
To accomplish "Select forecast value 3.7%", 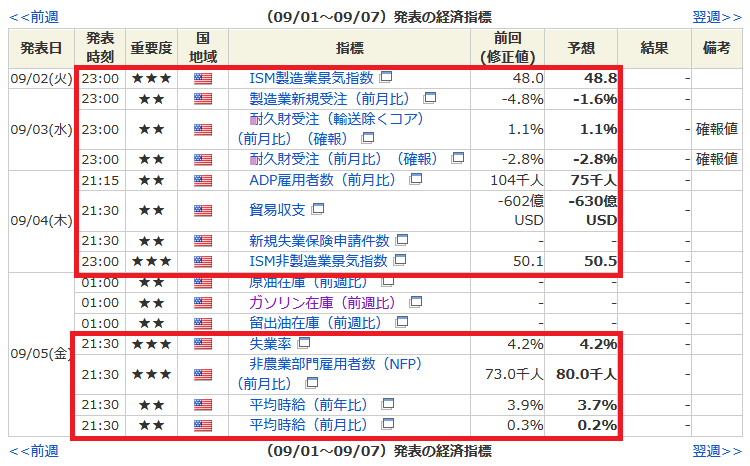I will pos(597,405).
